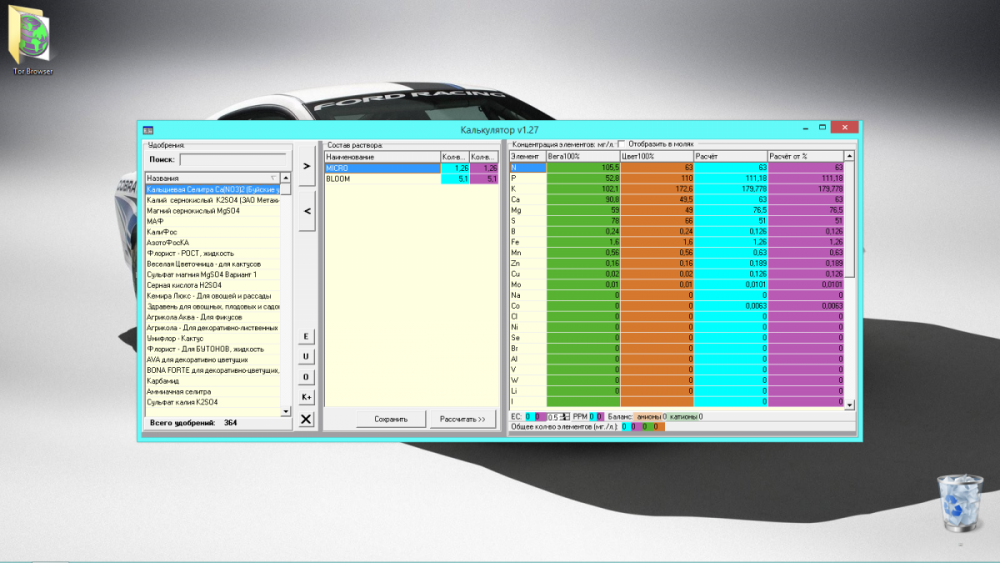Screen dimensions: 1000x563
Task: Click the K+ button
Action: [x=306, y=397]
